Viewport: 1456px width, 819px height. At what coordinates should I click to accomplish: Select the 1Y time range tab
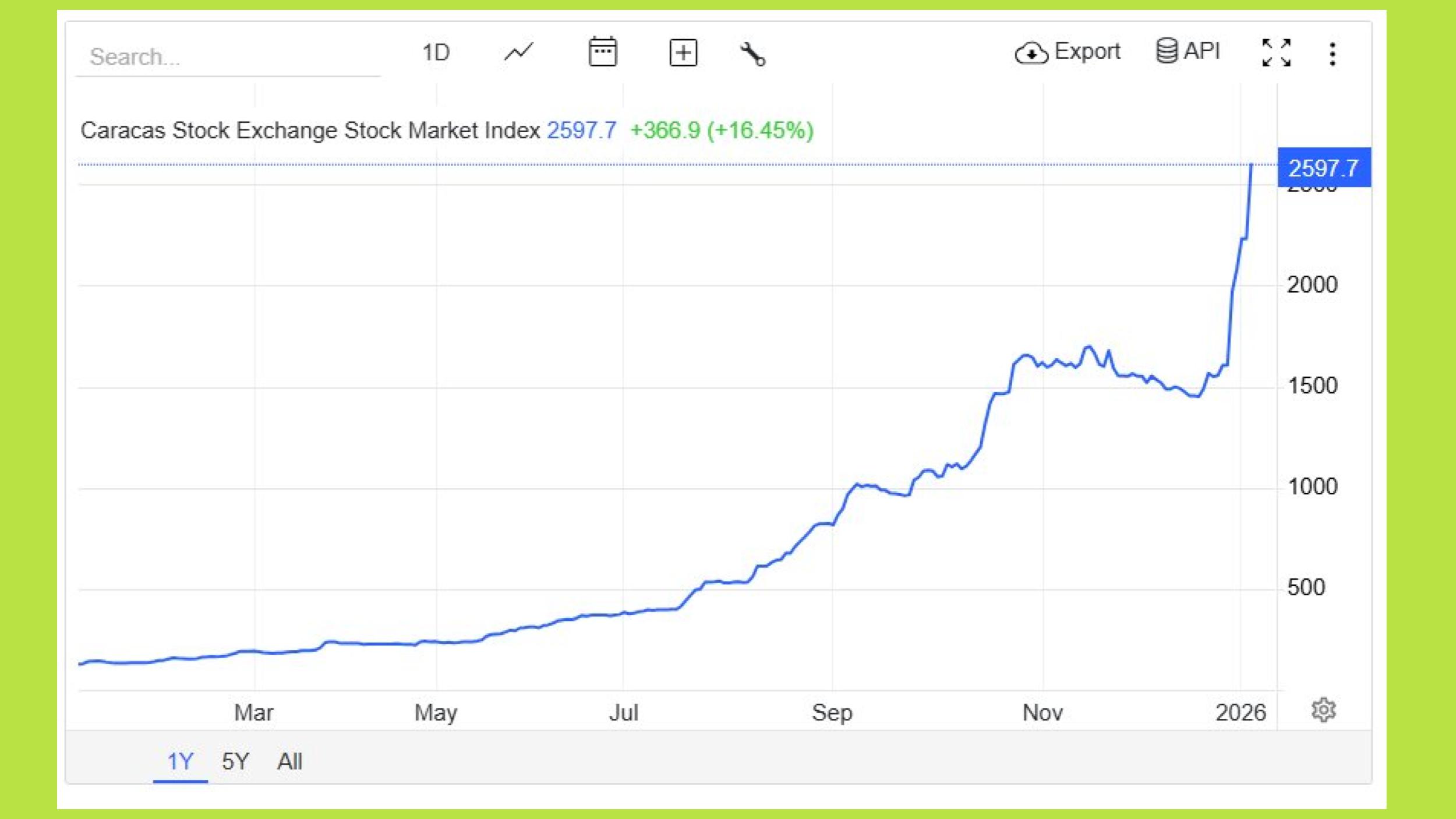(180, 761)
